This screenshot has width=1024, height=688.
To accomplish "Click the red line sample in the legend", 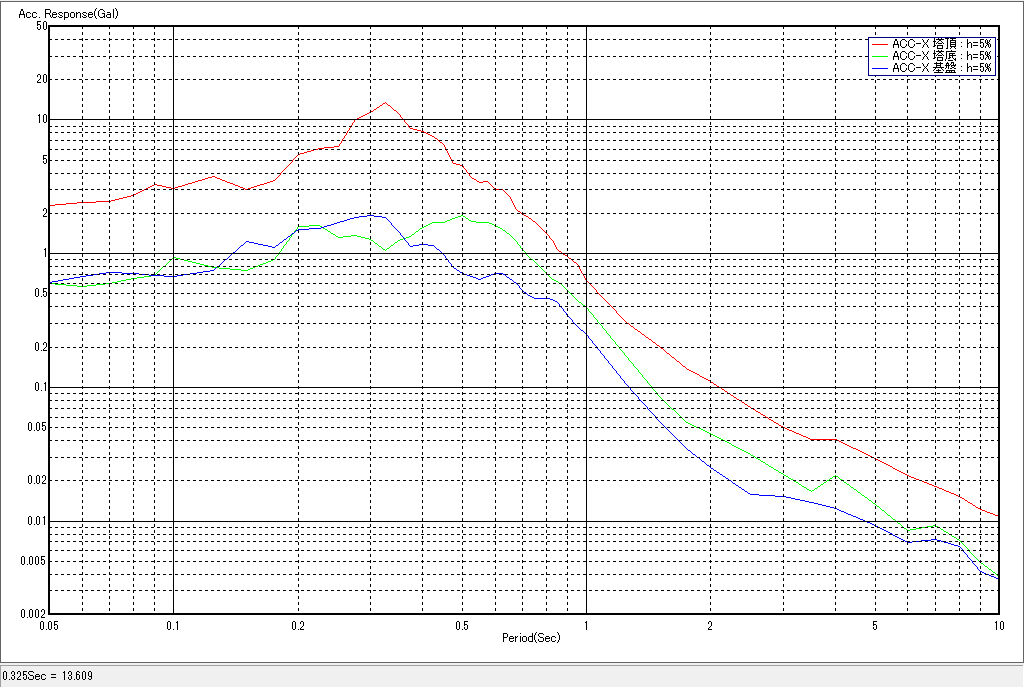I will [x=879, y=44].
